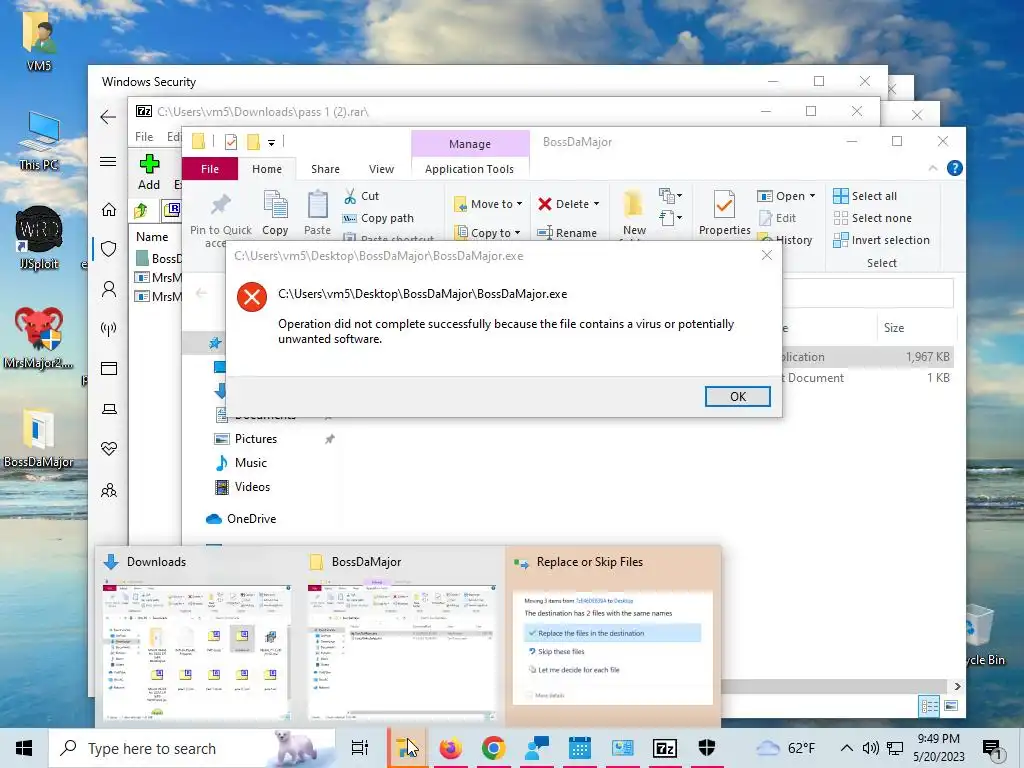
Task: Click the quick access Properties checkmark icon
Action: point(231,142)
